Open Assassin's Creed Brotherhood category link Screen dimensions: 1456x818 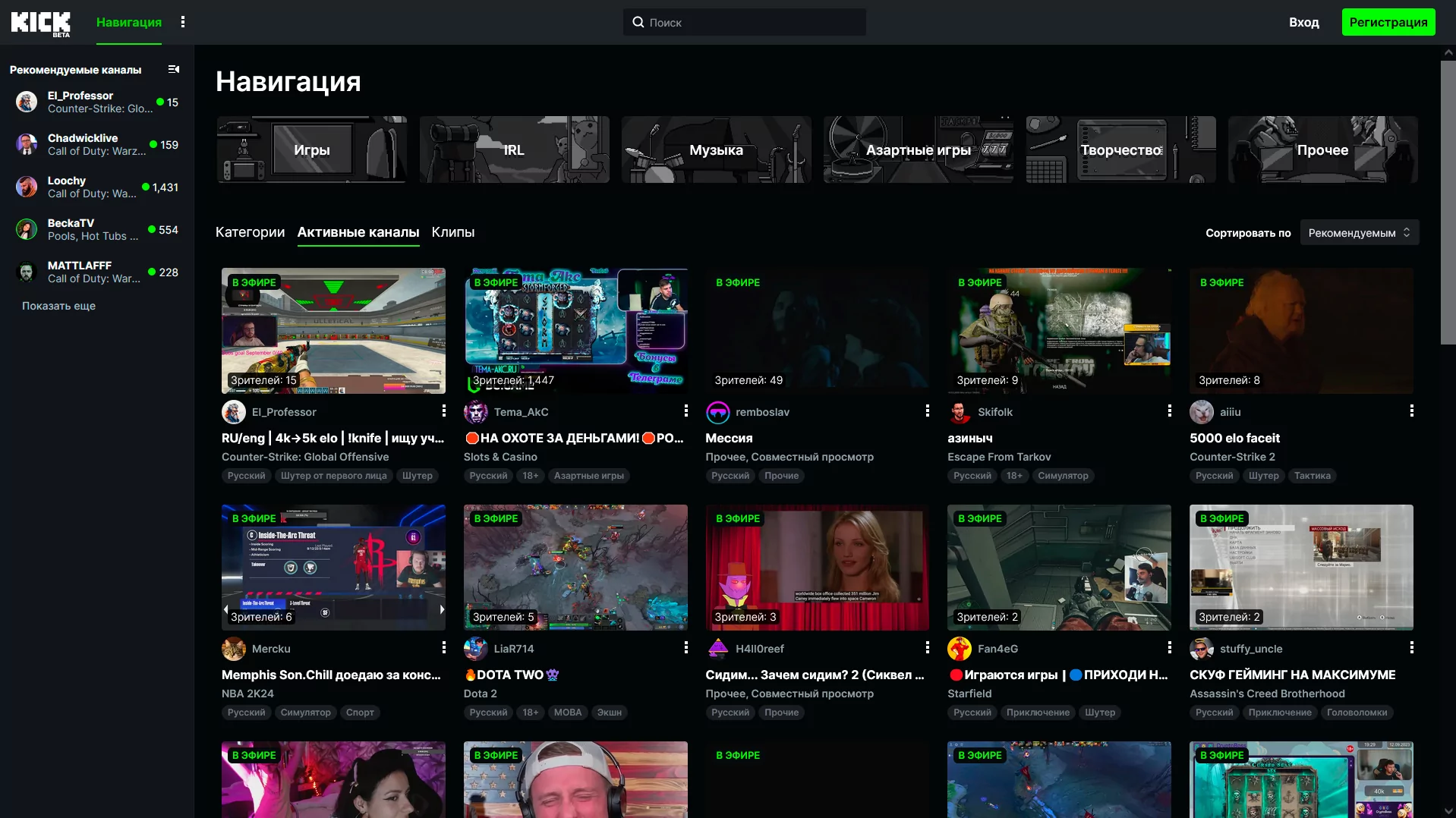(1267, 694)
